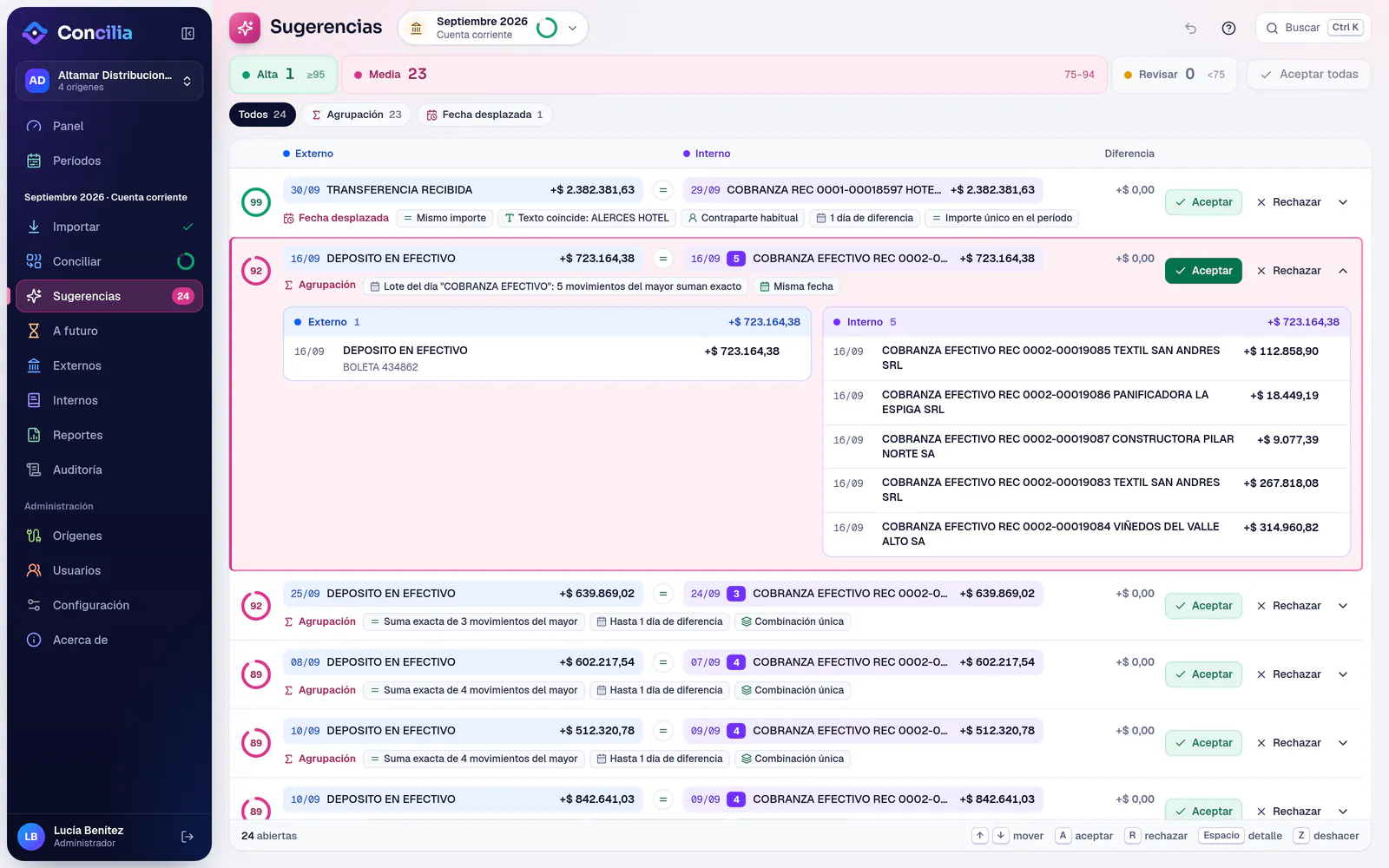Click the Aceptar todas button
1389x868 pixels.
1309,75
